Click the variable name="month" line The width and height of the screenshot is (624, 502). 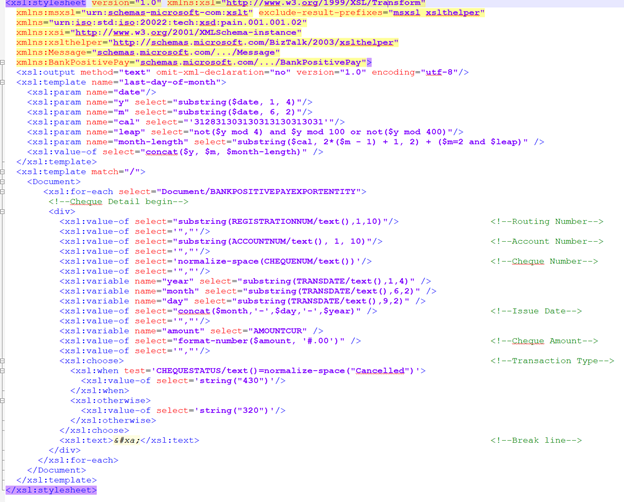(x=248, y=291)
